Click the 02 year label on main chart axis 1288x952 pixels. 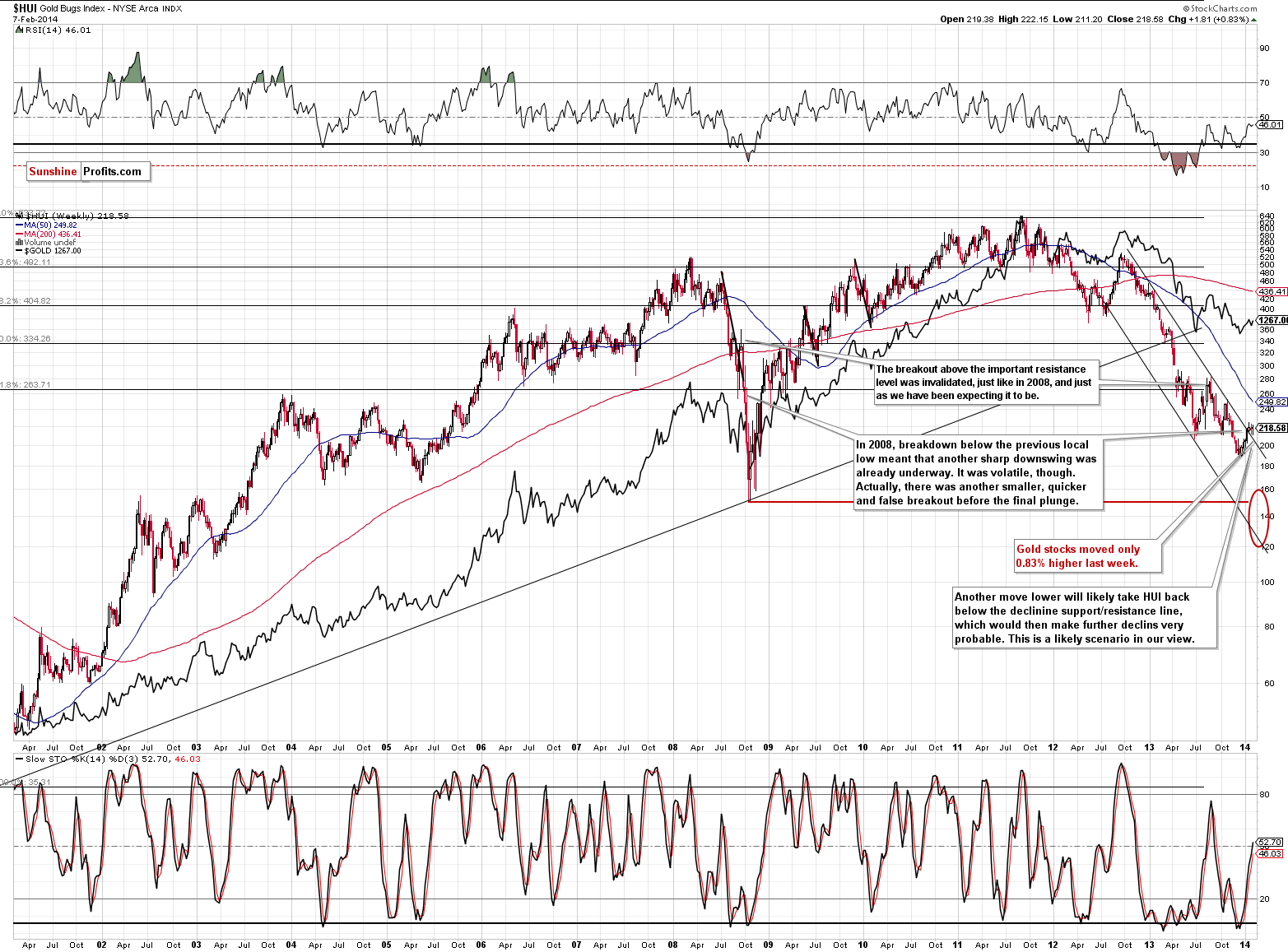tap(101, 747)
